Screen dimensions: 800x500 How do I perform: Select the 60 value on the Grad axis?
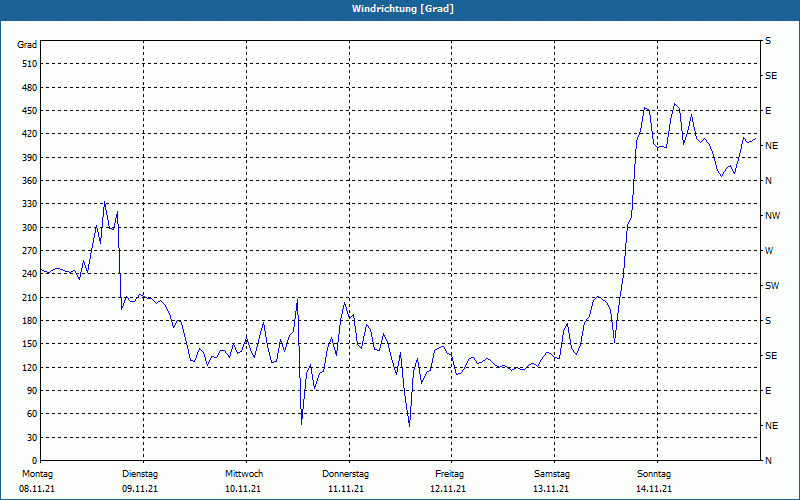(x=32, y=414)
